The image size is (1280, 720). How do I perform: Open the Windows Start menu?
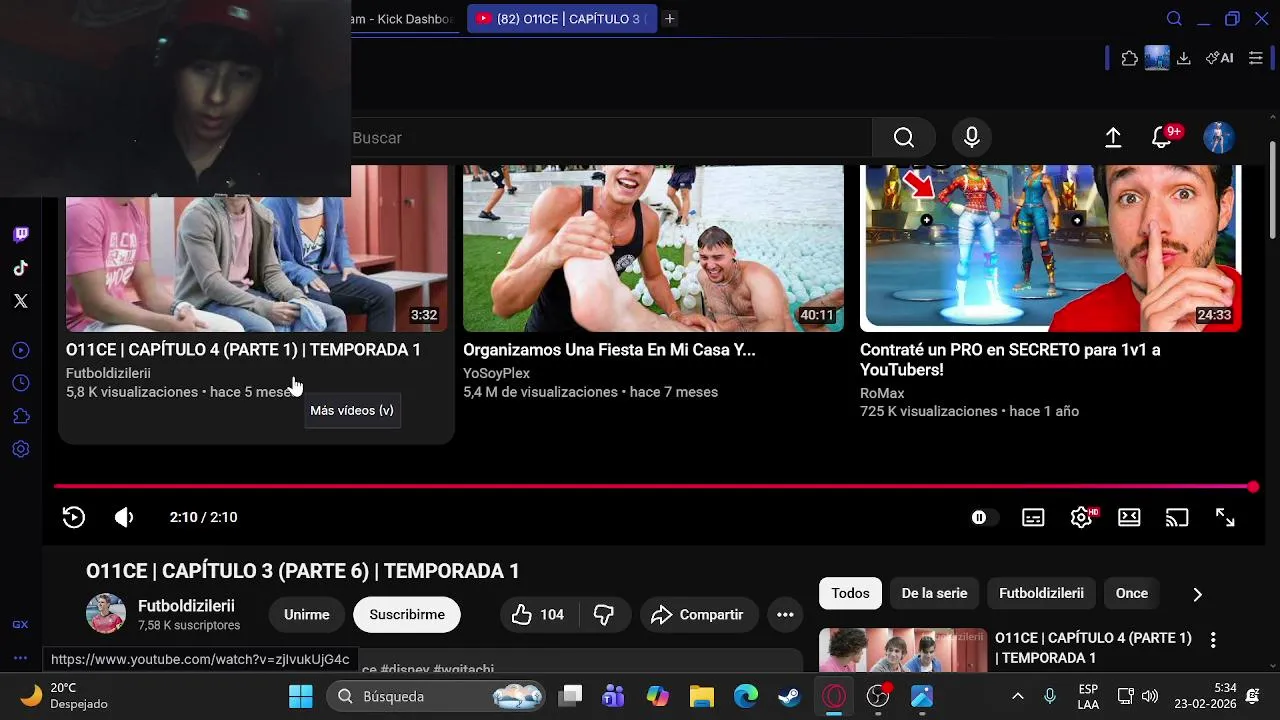click(301, 696)
